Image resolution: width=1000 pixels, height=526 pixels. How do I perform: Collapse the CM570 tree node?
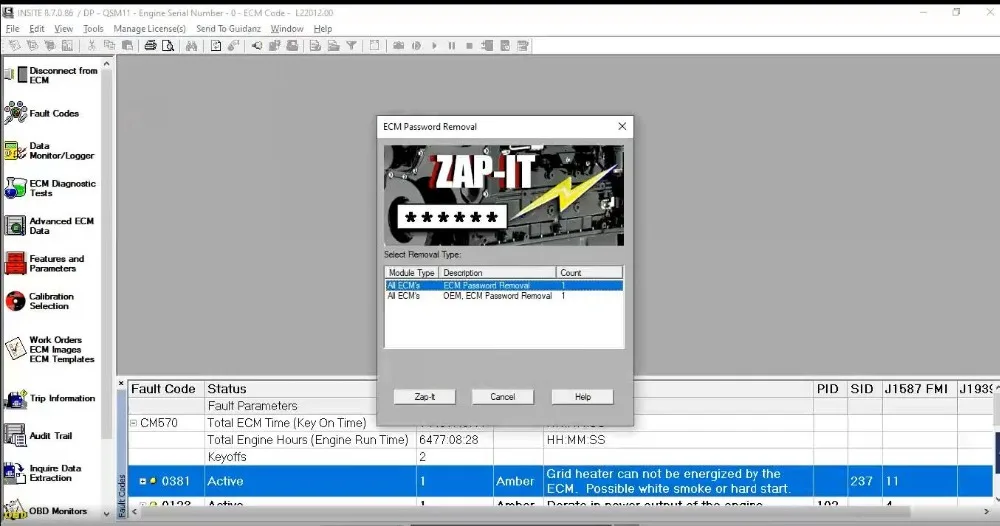point(133,423)
